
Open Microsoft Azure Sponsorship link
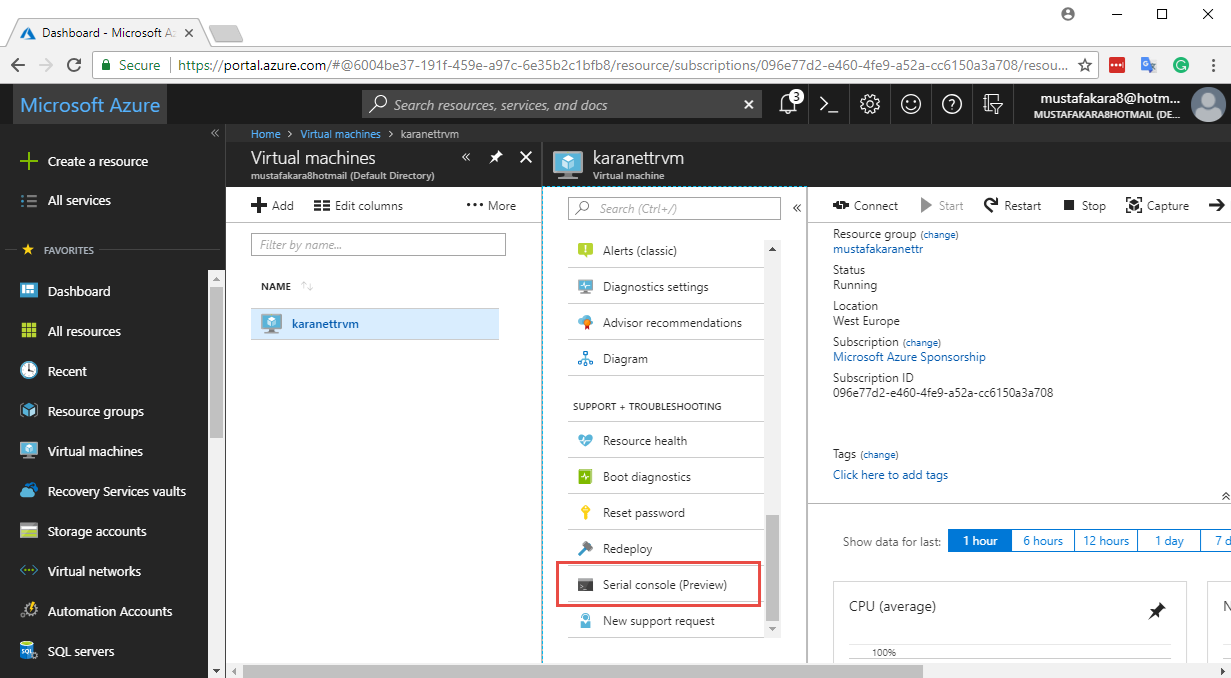tap(909, 357)
